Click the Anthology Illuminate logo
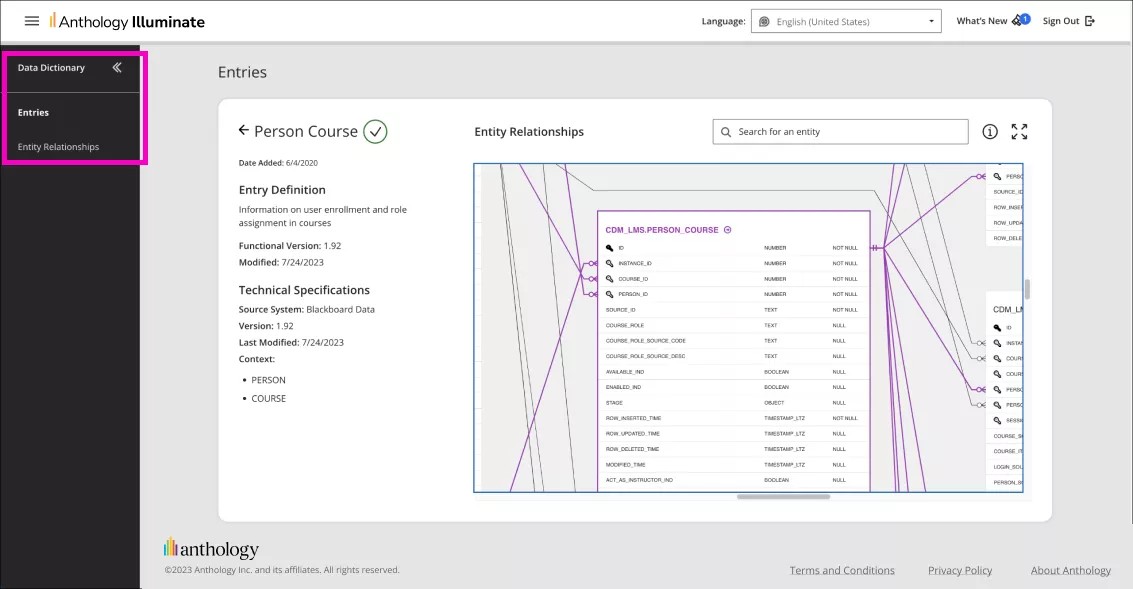Image resolution: width=1133 pixels, height=589 pixels. click(127, 20)
